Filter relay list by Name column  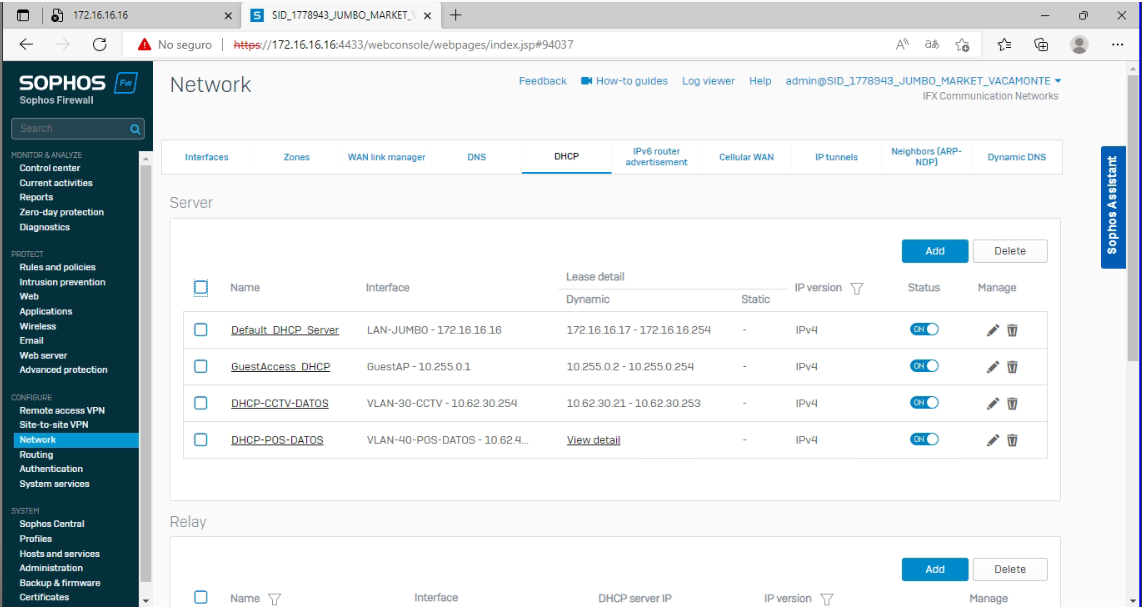[x=274, y=599]
